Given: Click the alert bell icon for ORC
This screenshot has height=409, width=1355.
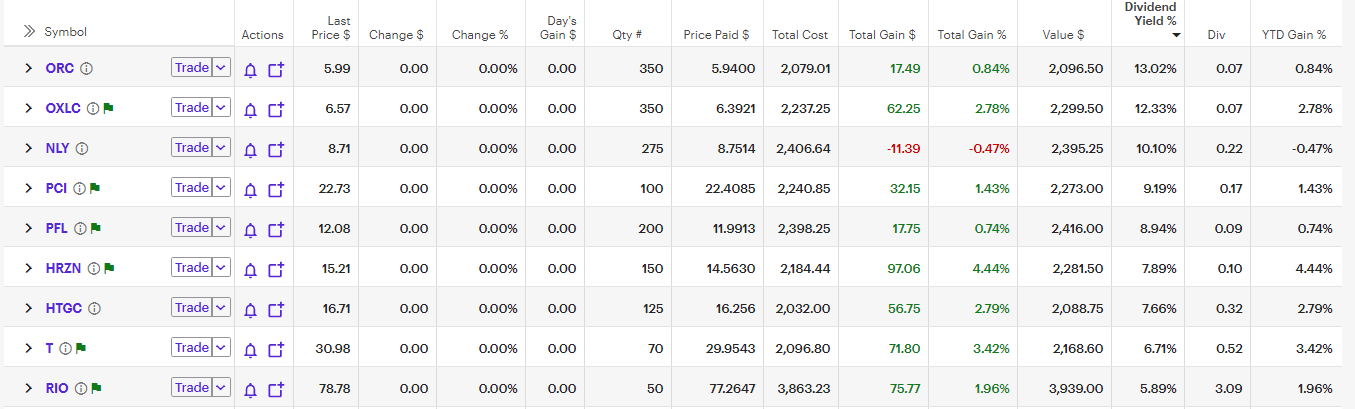Looking at the screenshot, I should tap(250, 69).
